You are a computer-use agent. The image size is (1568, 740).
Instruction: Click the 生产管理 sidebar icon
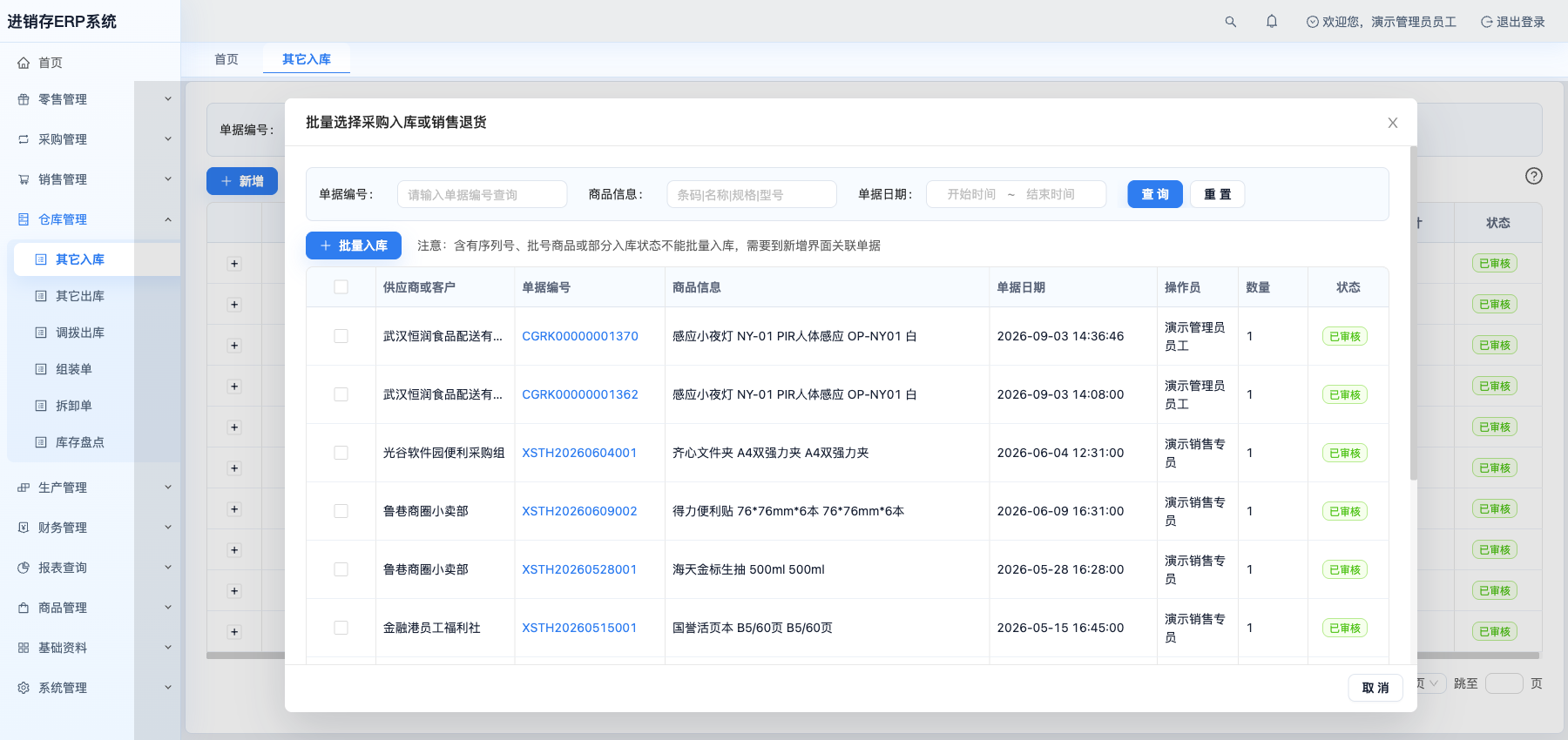[24, 488]
